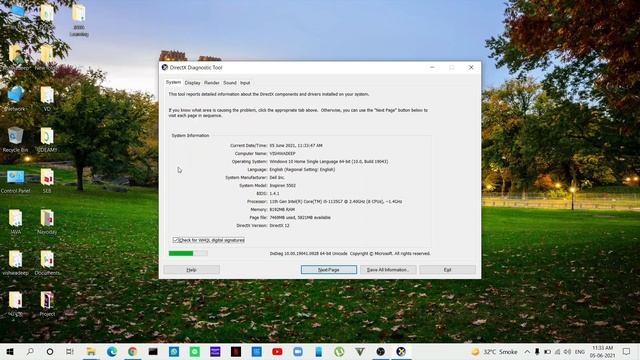Click the ENG language indicator
This screenshot has height=360, width=640.
point(580,352)
